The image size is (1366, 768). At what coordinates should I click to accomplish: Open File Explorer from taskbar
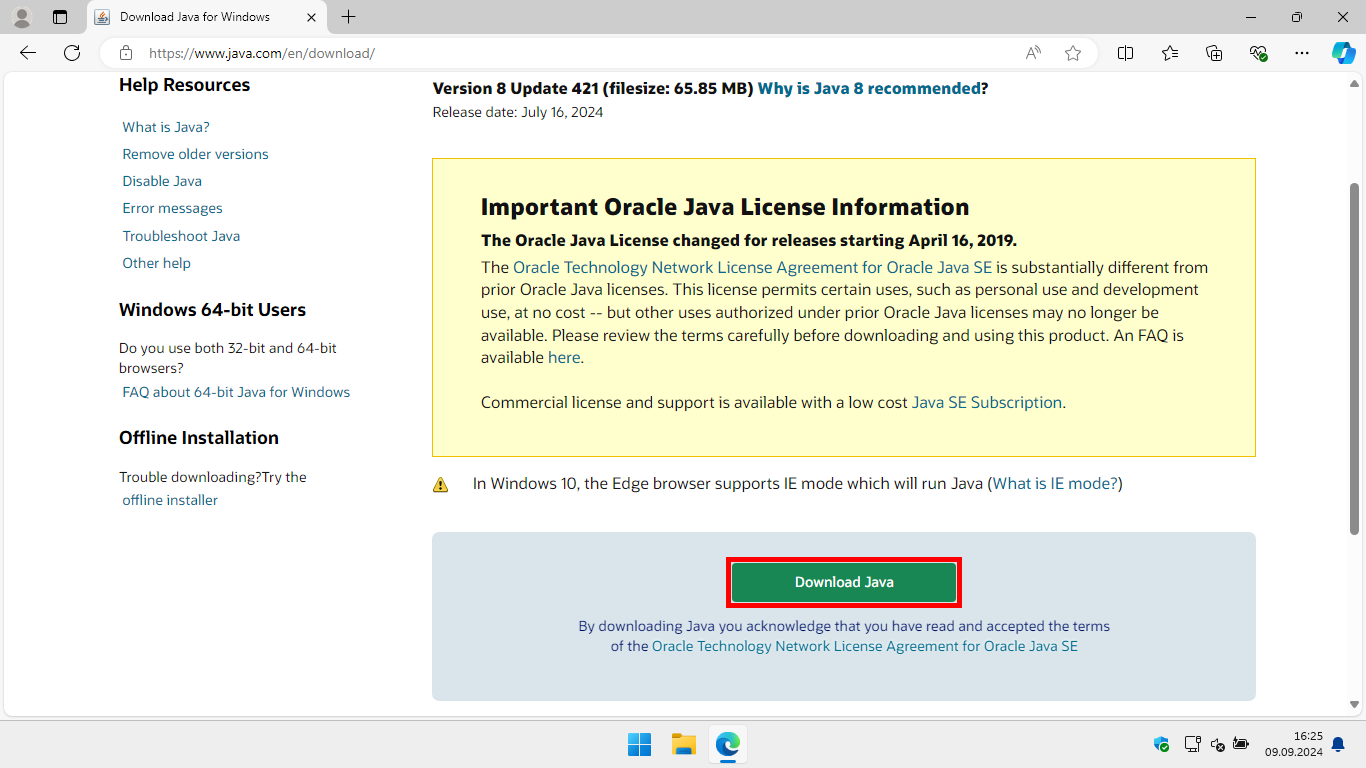tap(683, 744)
